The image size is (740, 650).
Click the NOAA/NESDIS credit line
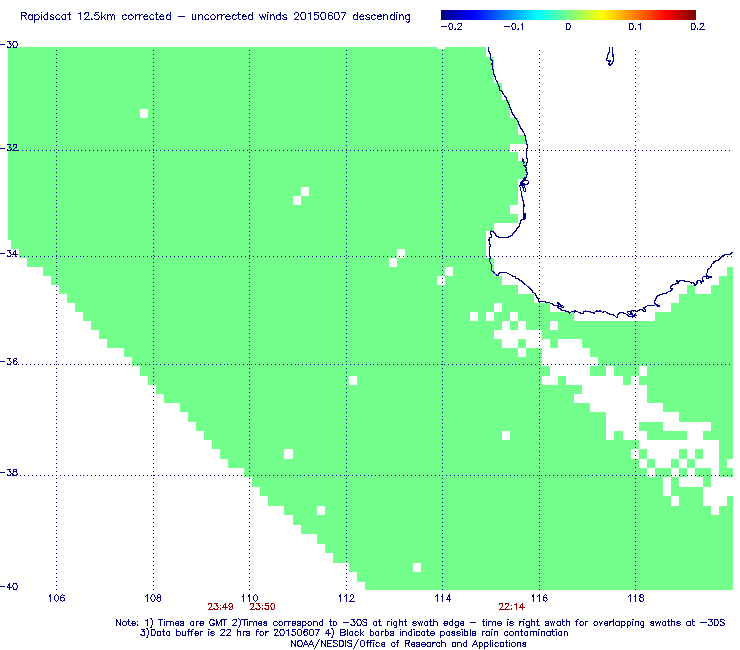pyautogui.click(x=408, y=644)
